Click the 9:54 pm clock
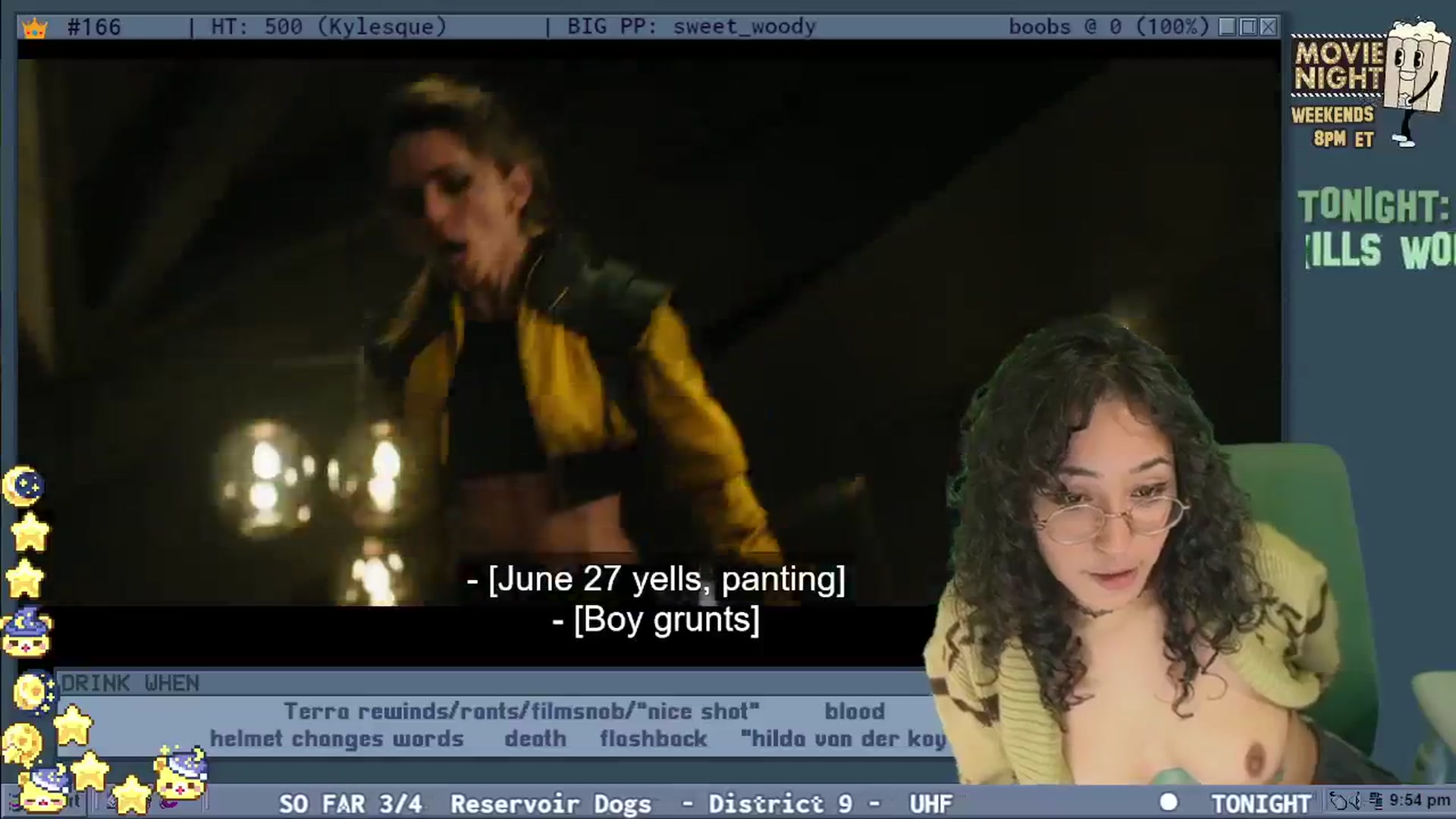Screen dimensions: 1456x819 coord(1420,801)
